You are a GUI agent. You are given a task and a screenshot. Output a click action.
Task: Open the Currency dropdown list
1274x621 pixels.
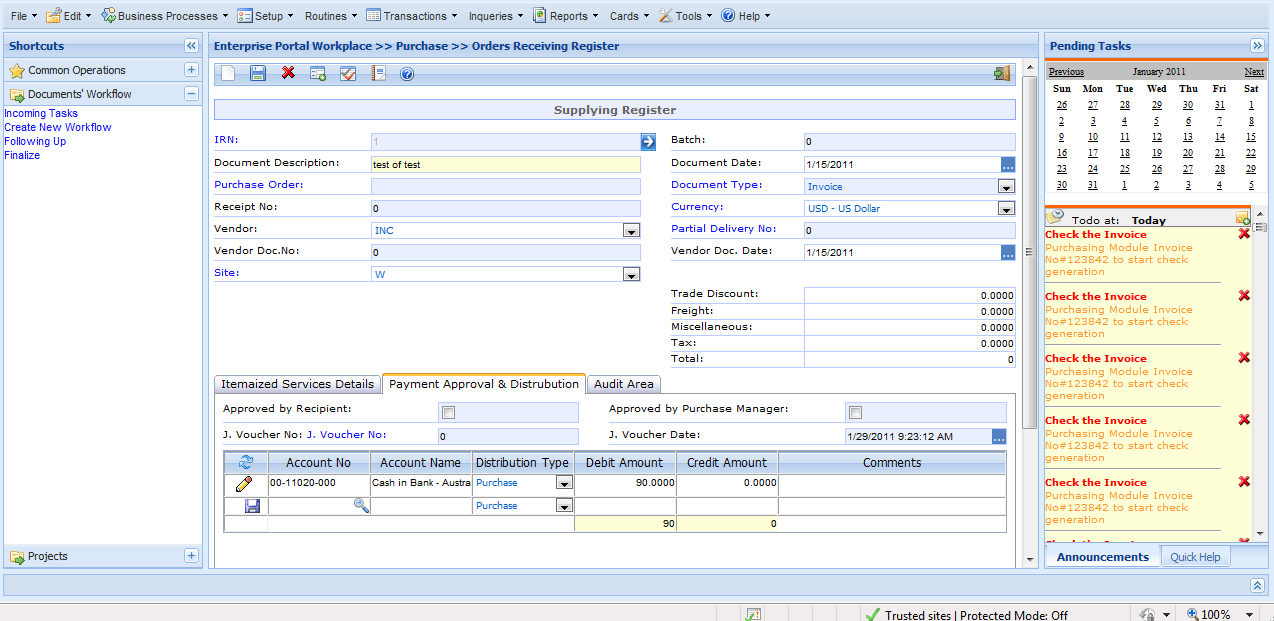coord(1006,209)
